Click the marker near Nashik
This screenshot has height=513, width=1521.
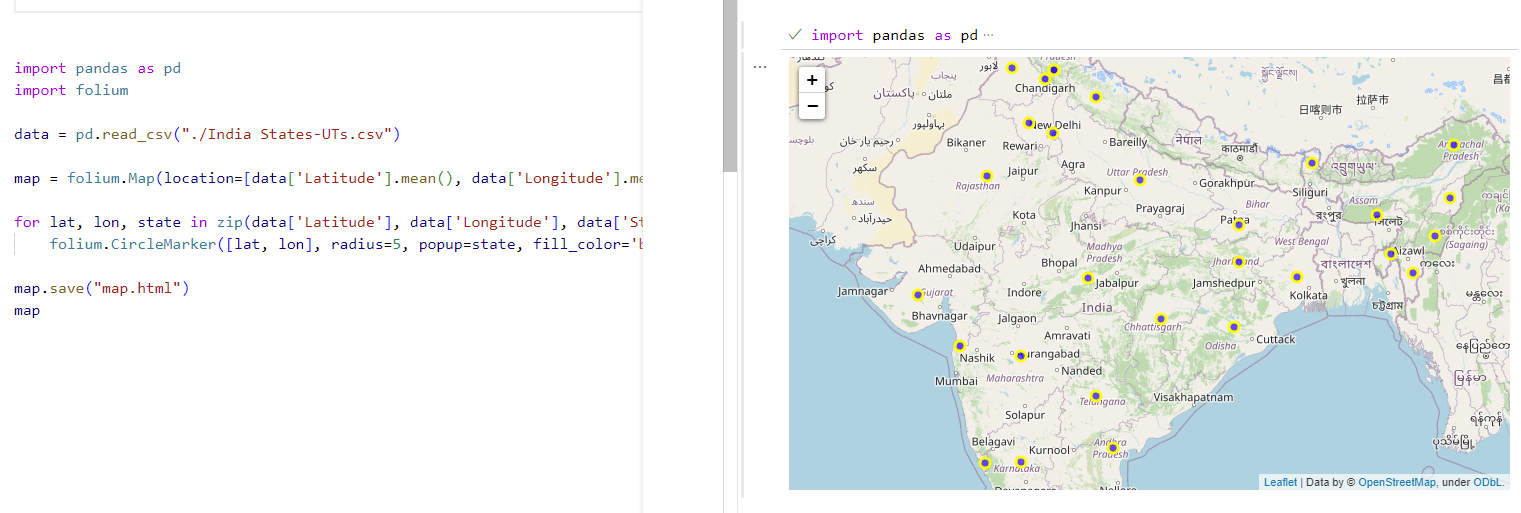960,346
